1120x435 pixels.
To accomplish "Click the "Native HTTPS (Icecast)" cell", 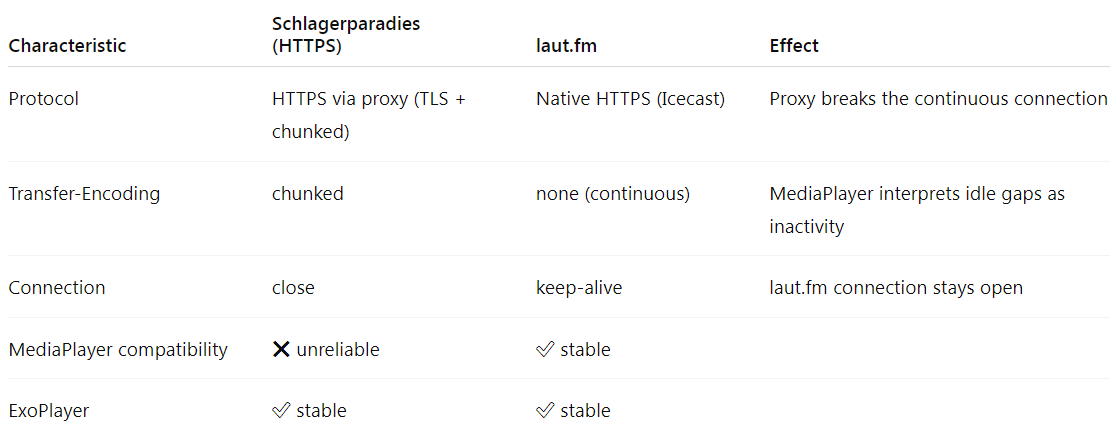I will 630,99.
